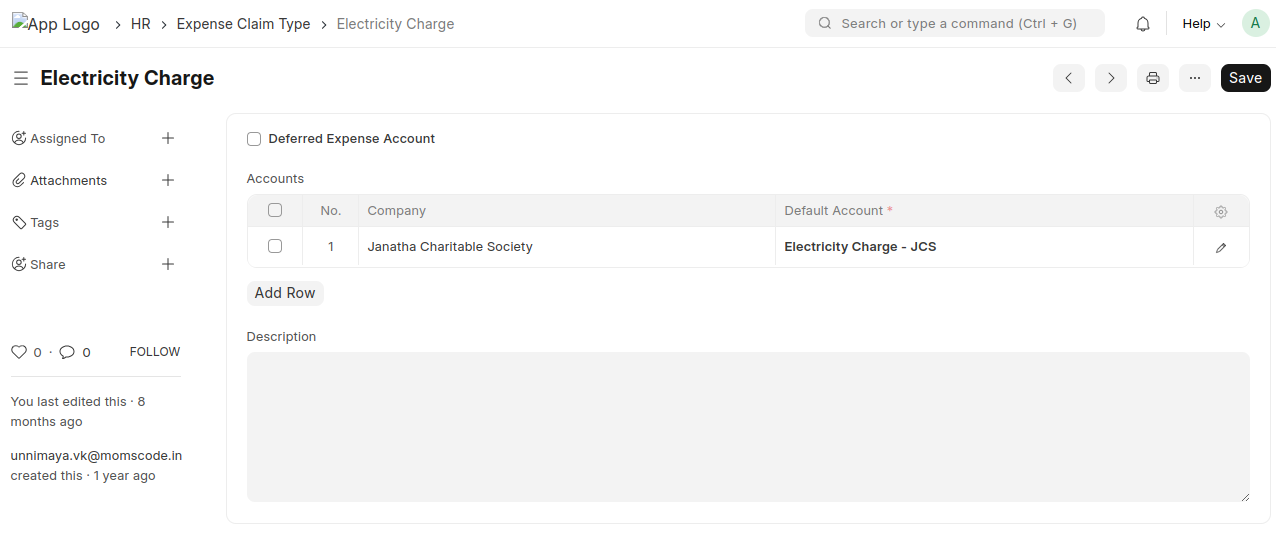Screen dimensions: 1276x534
Task: Like this document with the heart icon
Action: [x=18, y=352]
